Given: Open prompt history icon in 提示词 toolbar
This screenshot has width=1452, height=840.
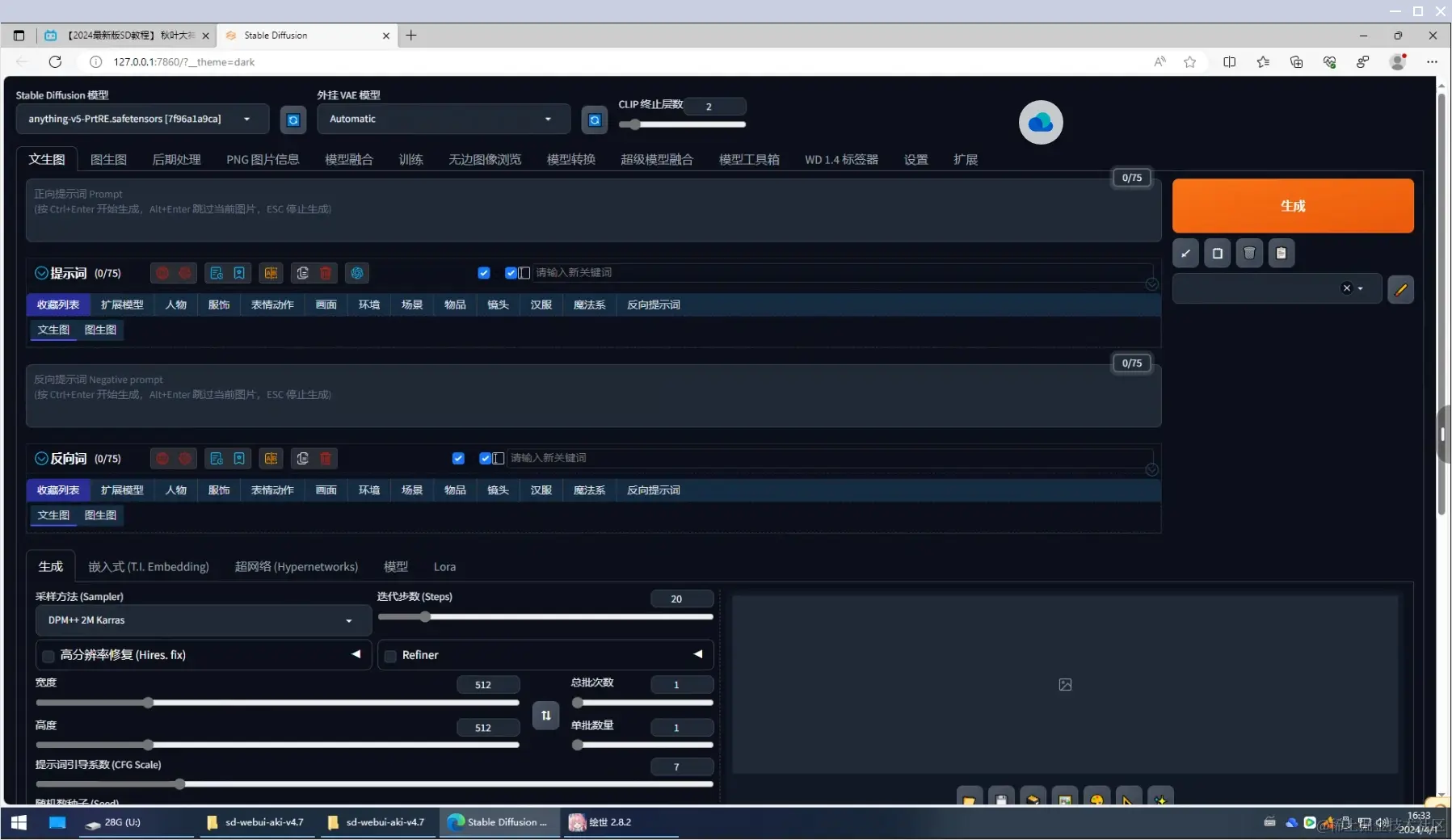Looking at the screenshot, I should [217, 273].
